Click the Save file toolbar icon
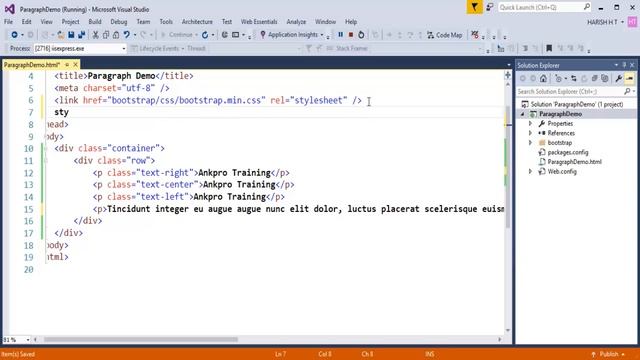This screenshot has height=360, width=640. pyautogui.click(x=71, y=35)
